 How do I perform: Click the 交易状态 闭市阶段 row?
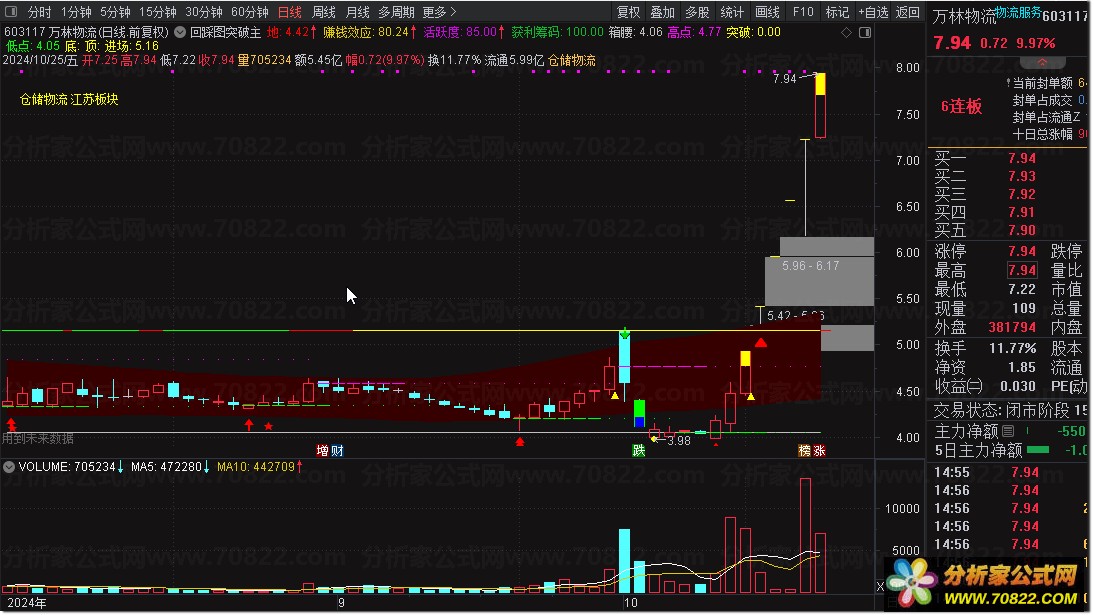(x=1010, y=410)
